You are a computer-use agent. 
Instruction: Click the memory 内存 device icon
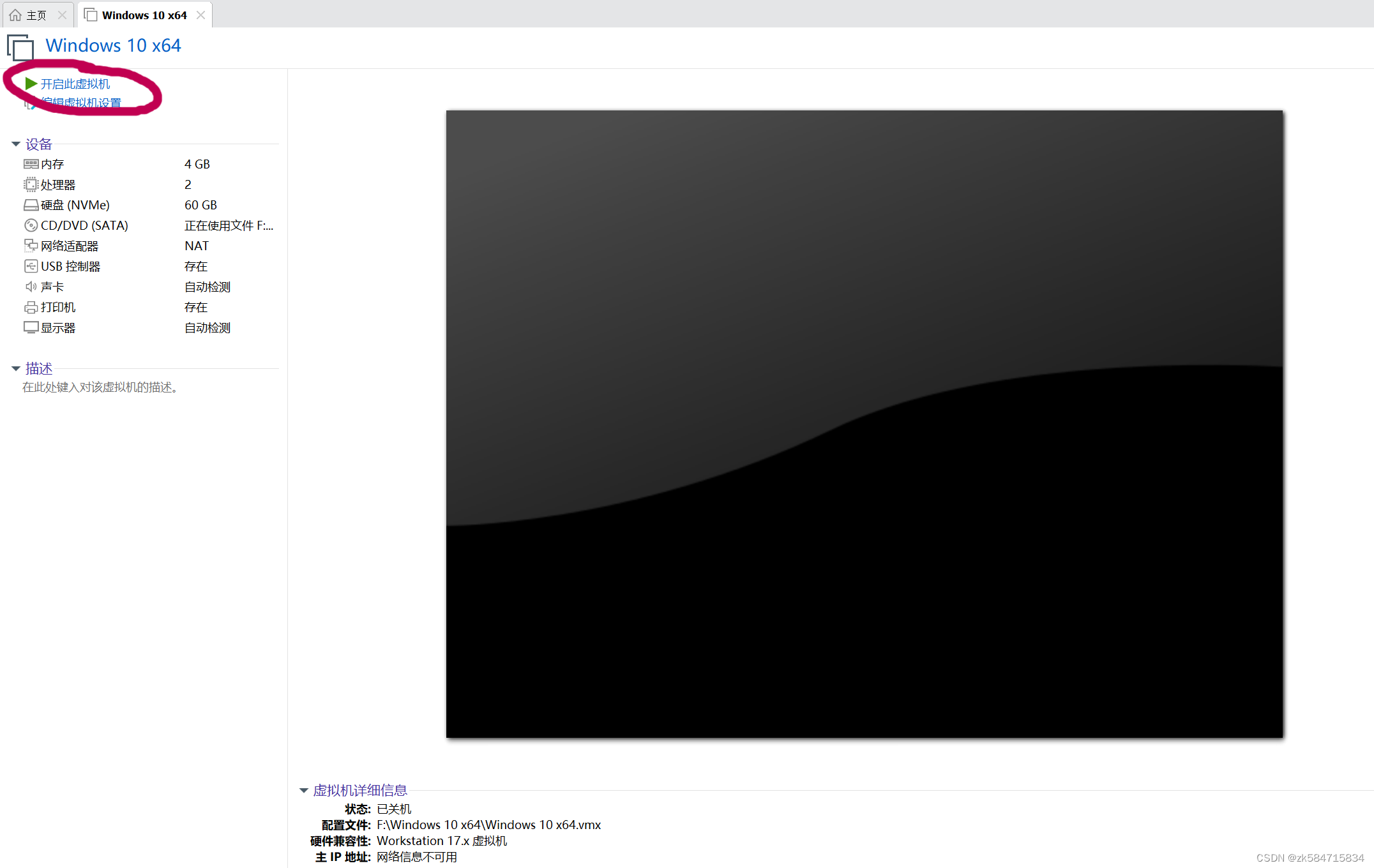click(x=31, y=164)
